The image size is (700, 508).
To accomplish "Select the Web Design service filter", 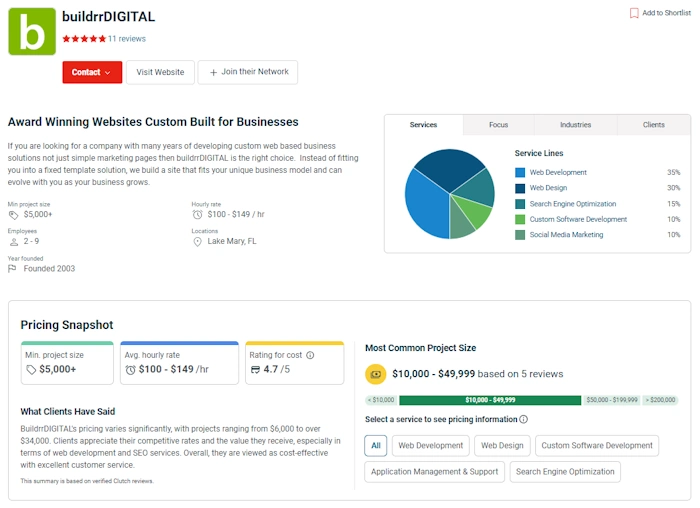I will pyautogui.click(x=502, y=446).
